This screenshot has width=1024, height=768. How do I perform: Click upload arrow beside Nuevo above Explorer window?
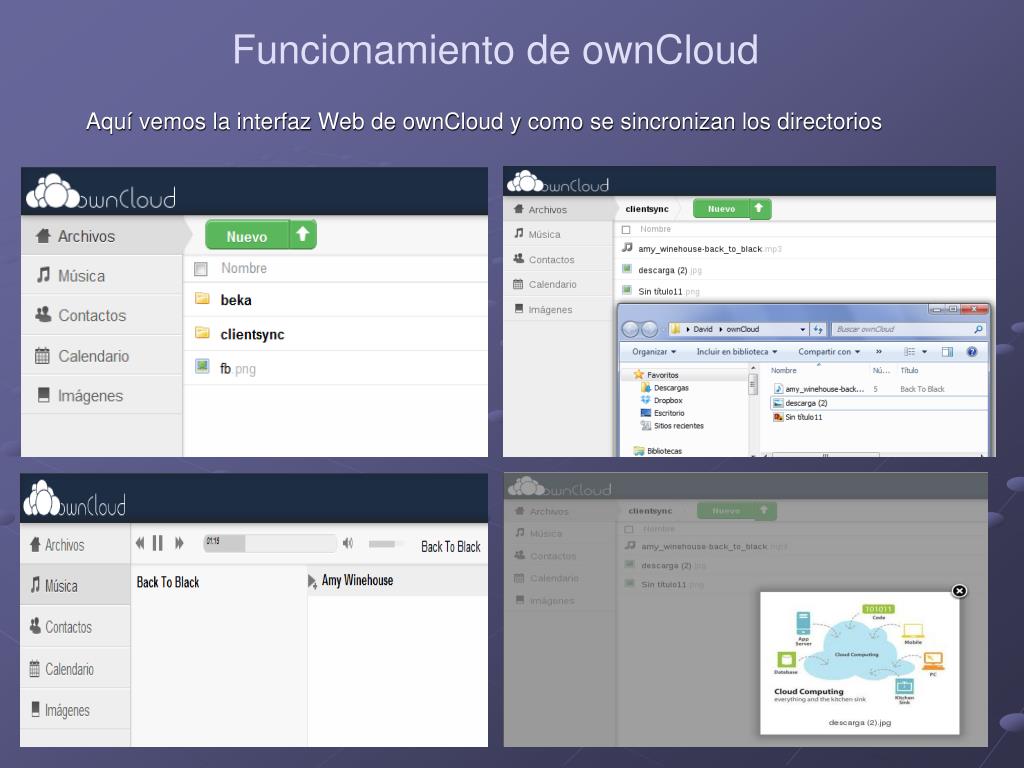759,208
